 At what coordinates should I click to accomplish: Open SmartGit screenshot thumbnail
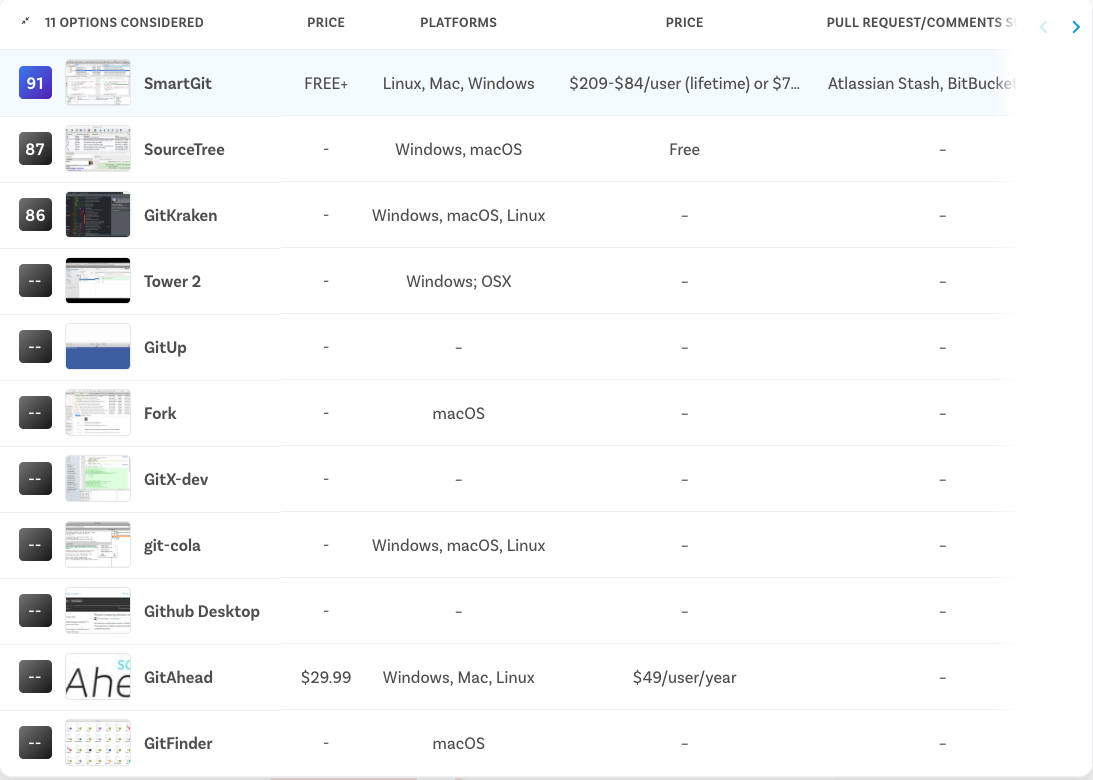98,83
